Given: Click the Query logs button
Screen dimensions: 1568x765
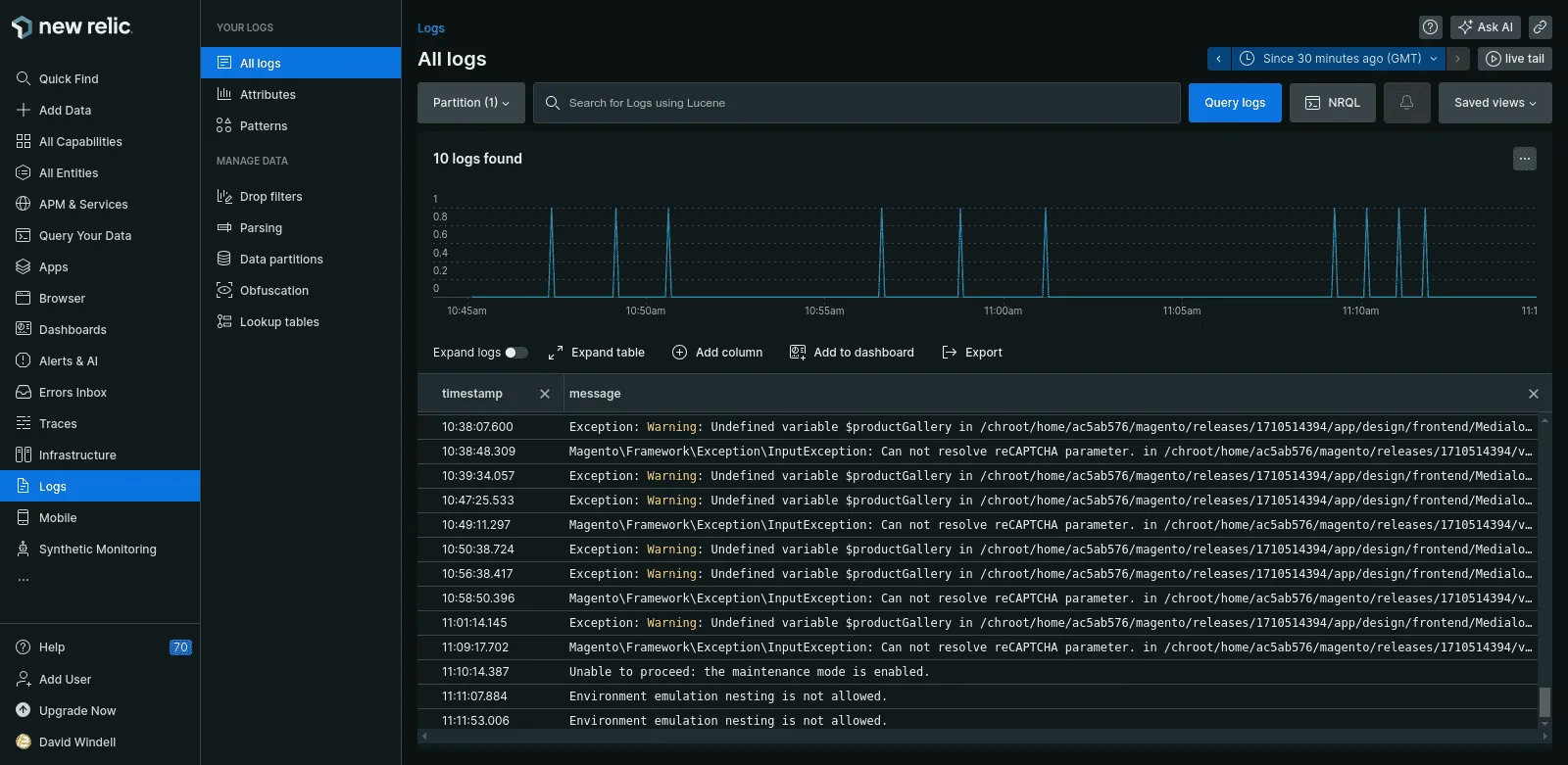Looking at the screenshot, I should (x=1235, y=103).
